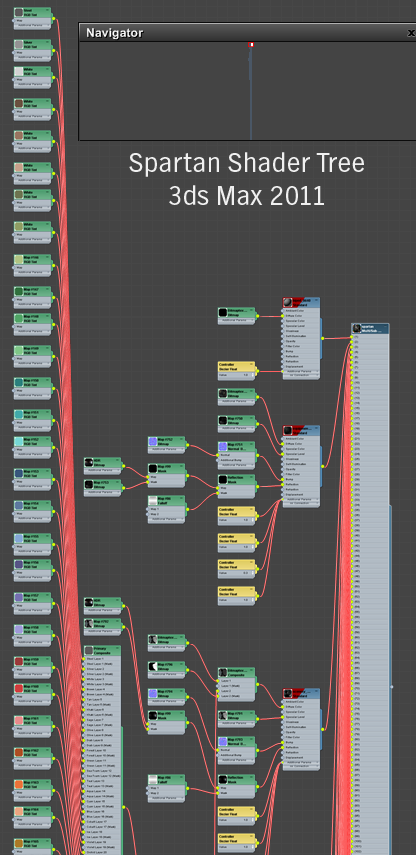Image resolution: width=416 pixels, height=855 pixels.
Task: Click the bright orange RGB Tint swatch
Action: point(19,785)
